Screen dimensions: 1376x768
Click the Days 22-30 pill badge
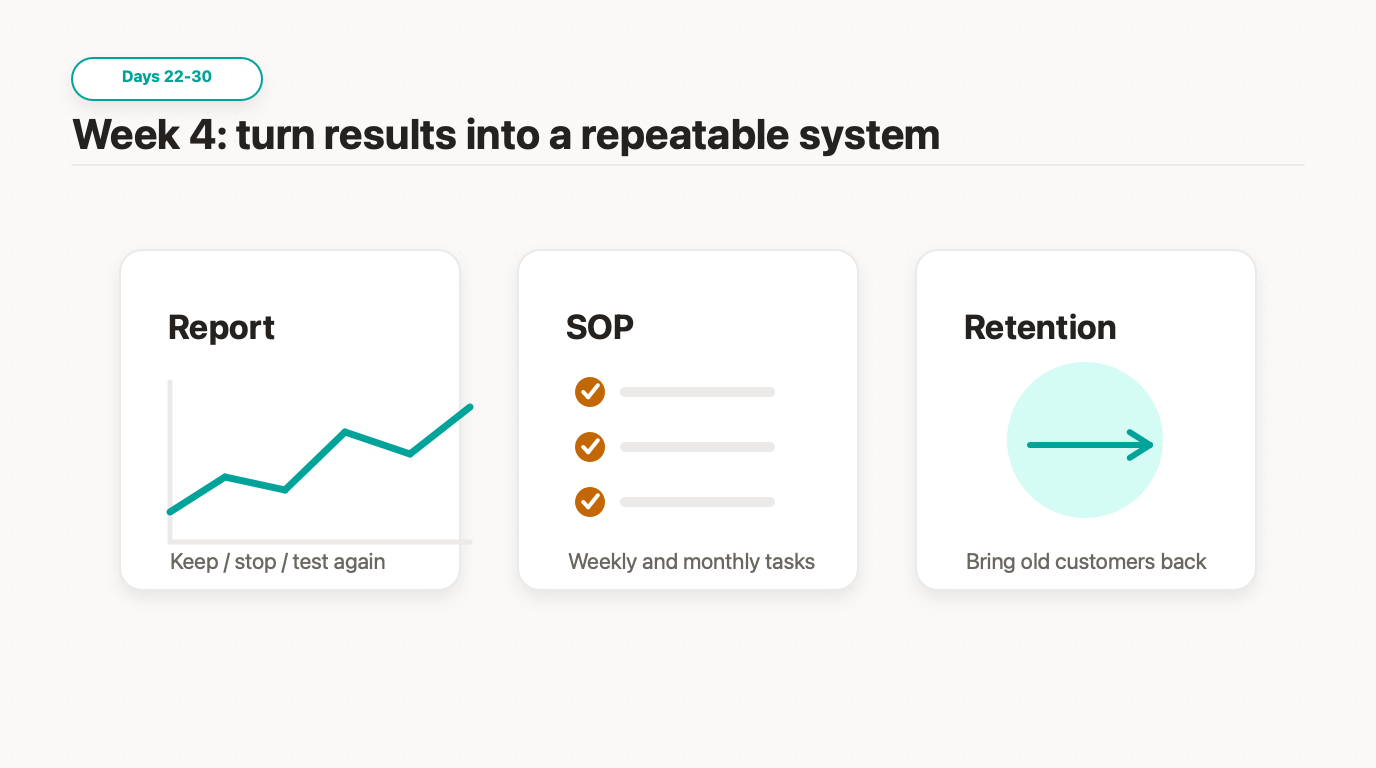click(167, 78)
